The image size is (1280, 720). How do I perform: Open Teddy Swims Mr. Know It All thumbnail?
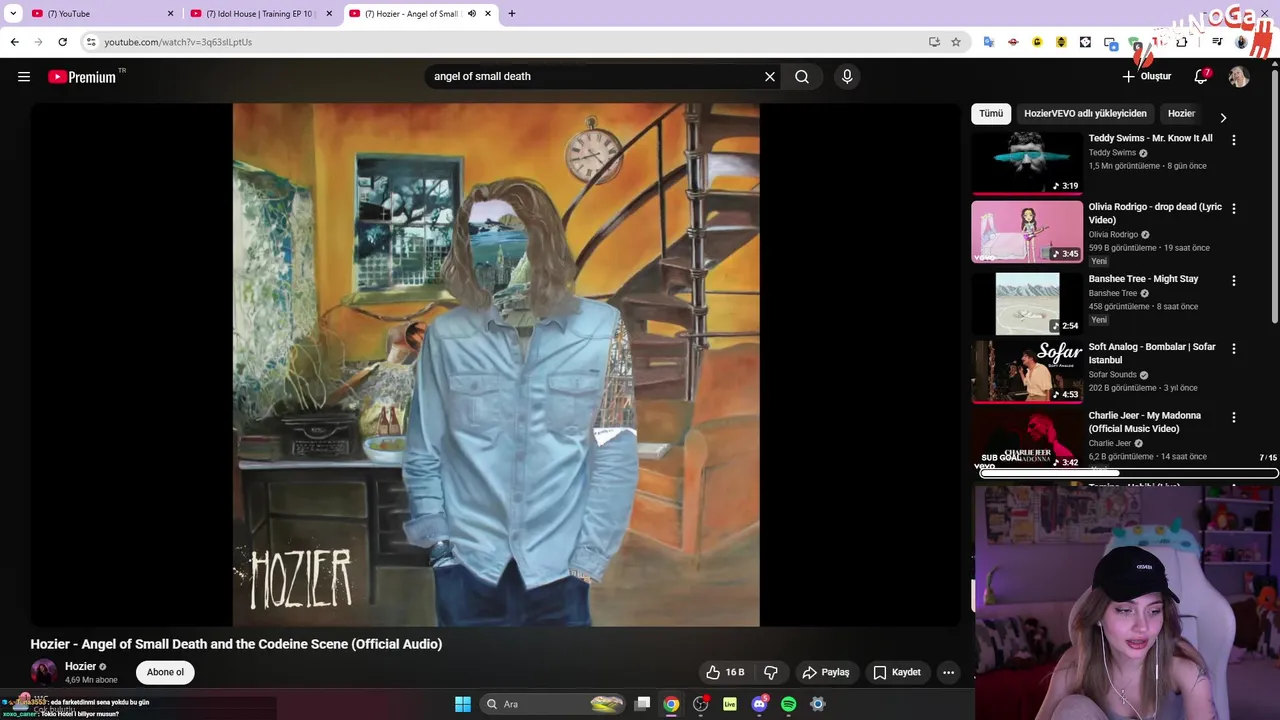coord(1027,163)
